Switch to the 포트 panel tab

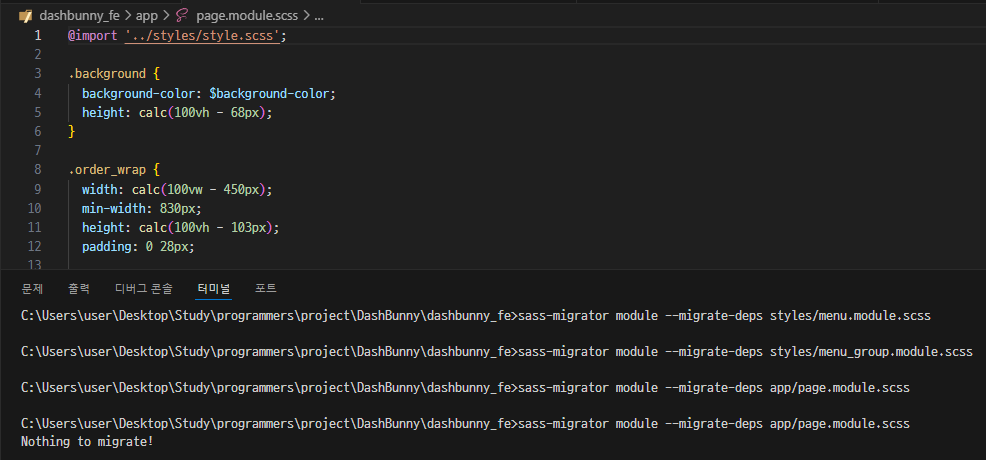point(265,288)
